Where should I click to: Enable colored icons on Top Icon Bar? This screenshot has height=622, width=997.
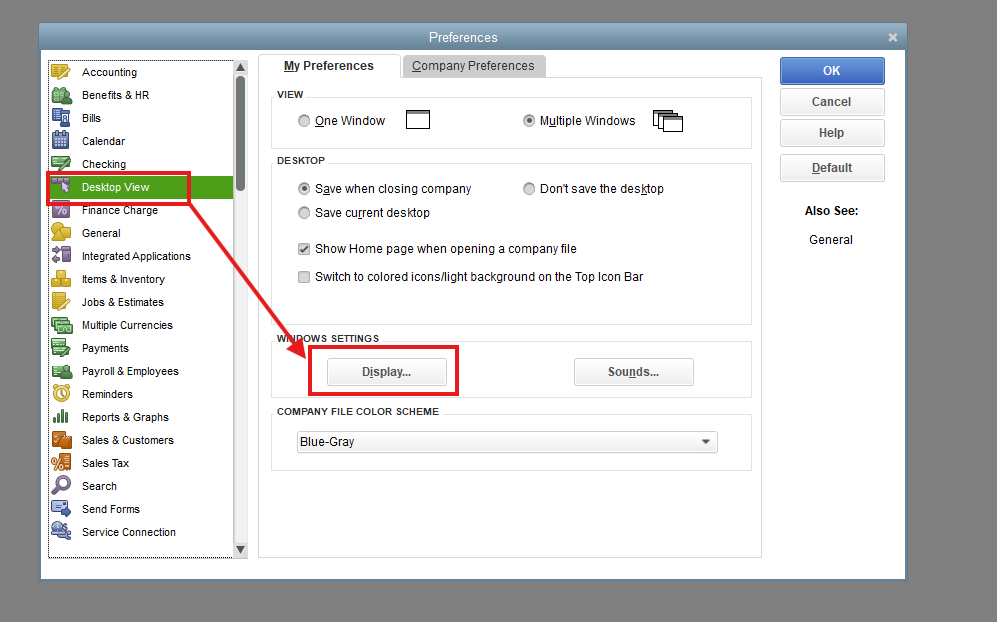304,277
